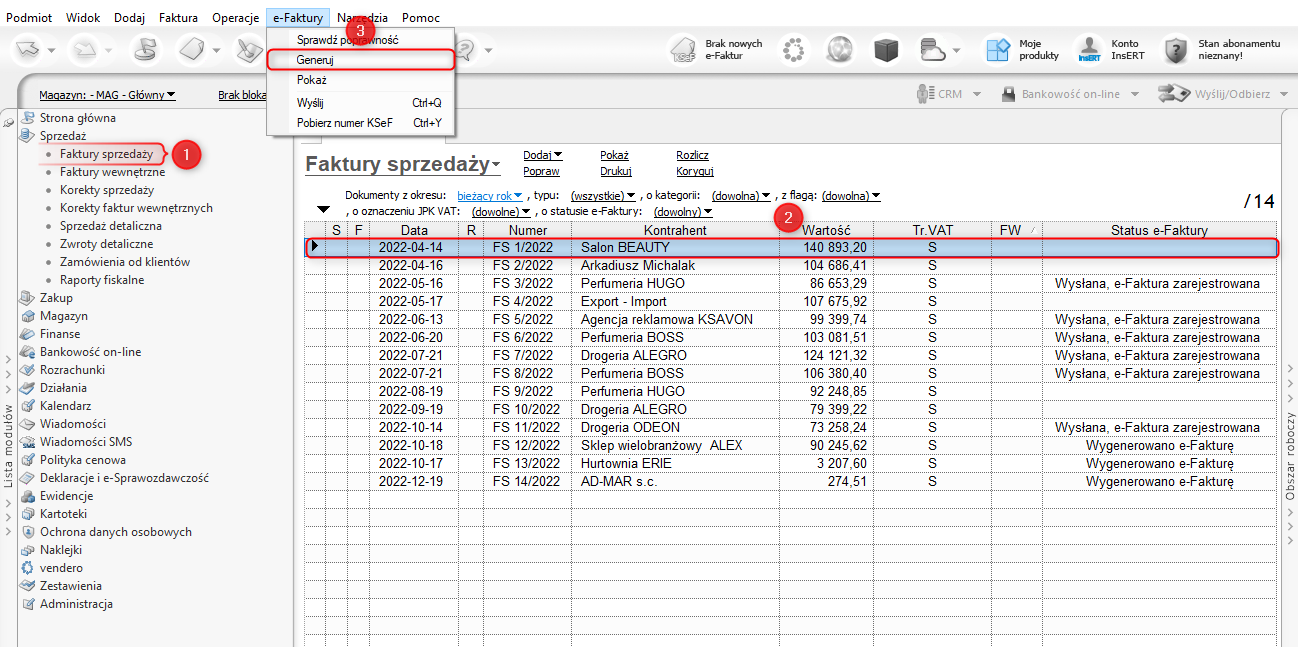
Task: Open the Rozrachunki module
Action: 72,370
